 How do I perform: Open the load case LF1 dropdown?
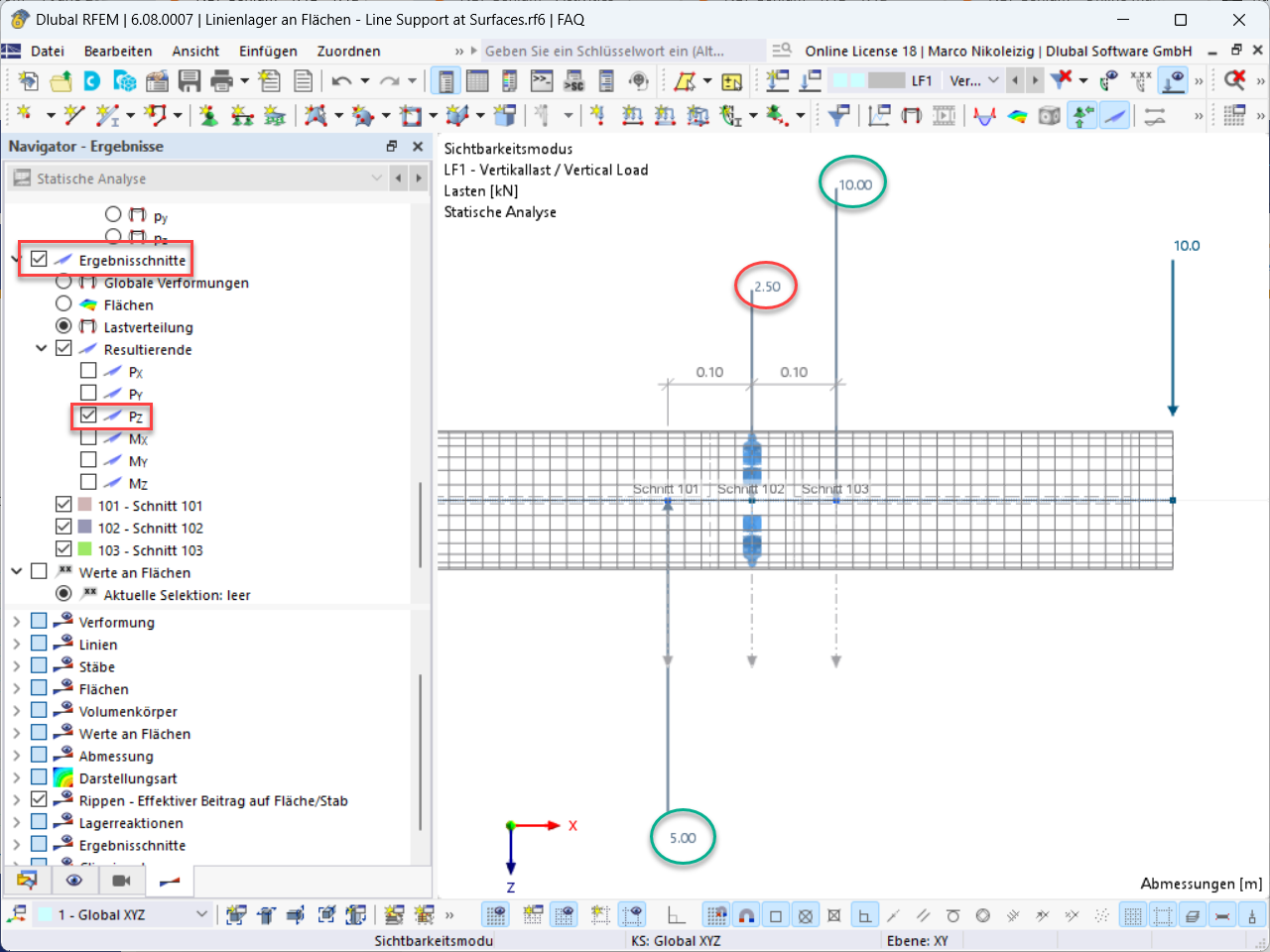[x=993, y=80]
